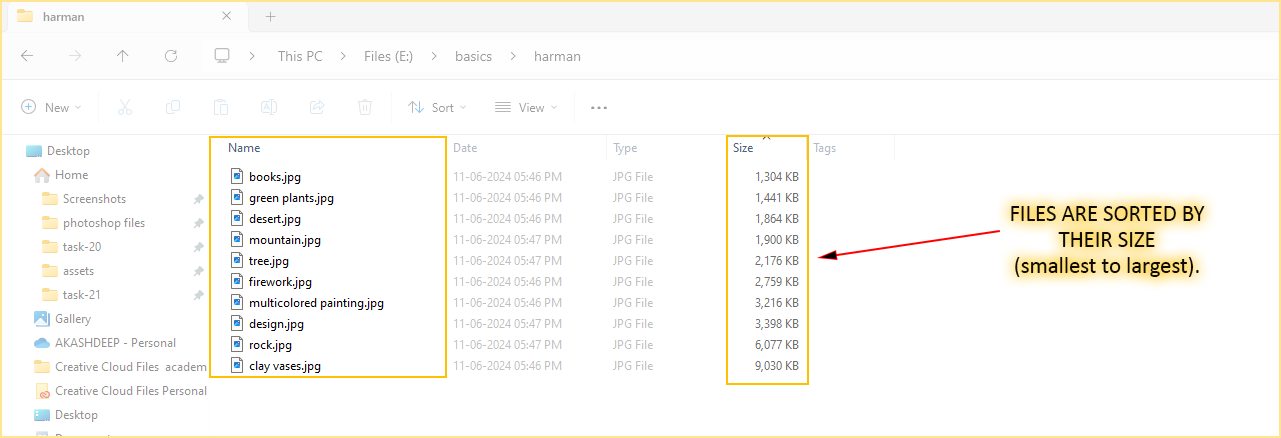The image size is (1281, 438).
Task: Click the basics breadcrumb in address bar
Action: pos(473,56)
